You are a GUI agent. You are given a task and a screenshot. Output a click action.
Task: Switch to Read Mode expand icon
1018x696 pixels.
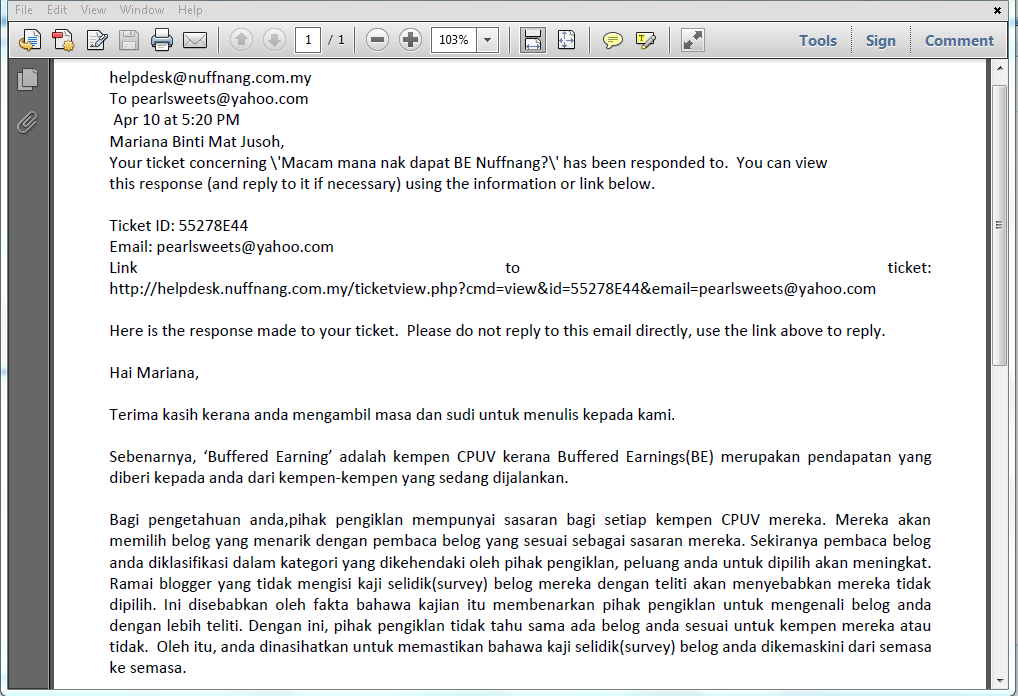(693, 40)
